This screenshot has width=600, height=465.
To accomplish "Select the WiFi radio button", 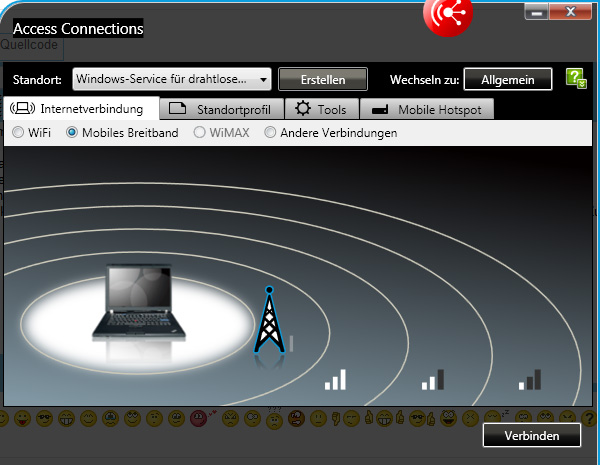I will coord(18,132).
